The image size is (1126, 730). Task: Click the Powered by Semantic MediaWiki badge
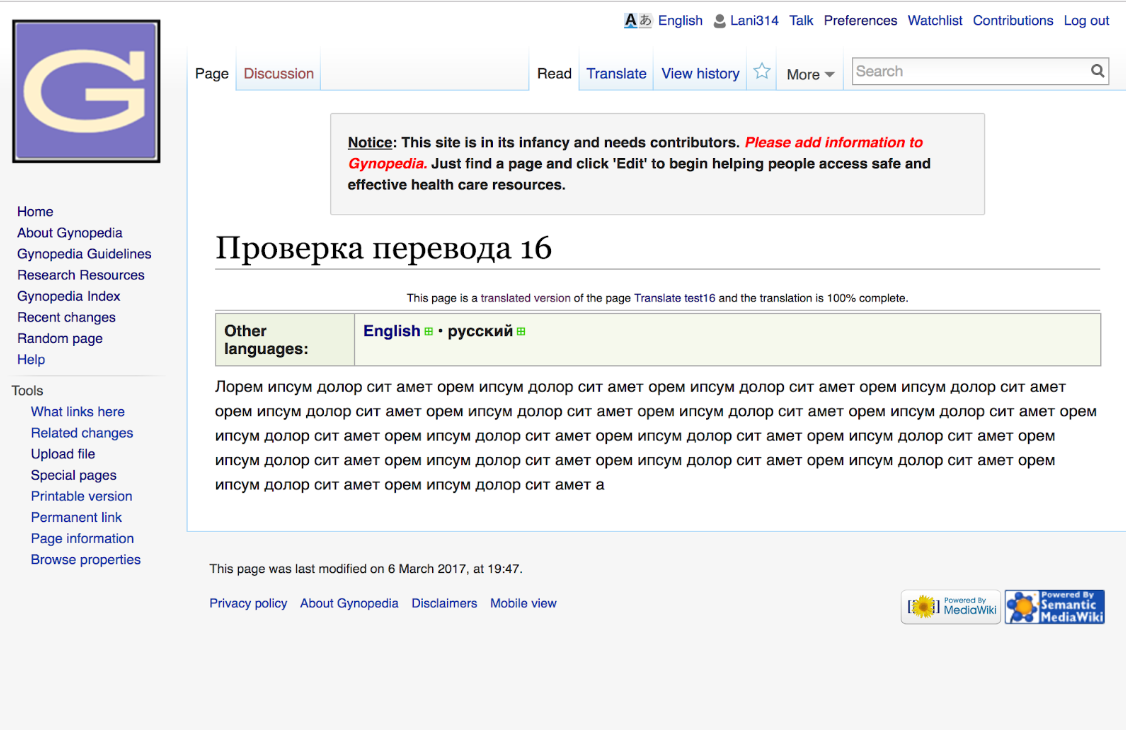(1054, 607)
